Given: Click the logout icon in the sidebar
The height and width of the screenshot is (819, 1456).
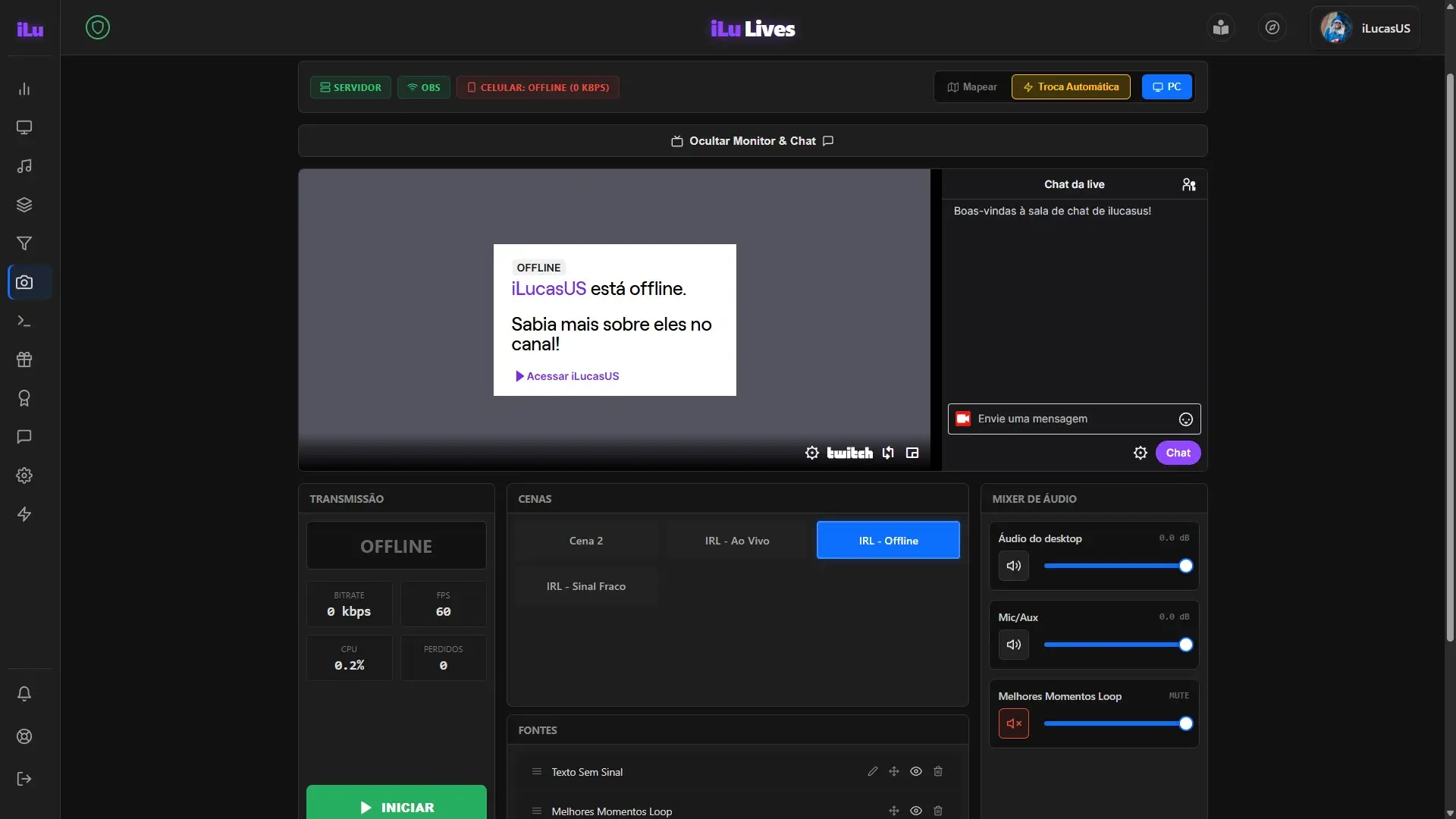Looking at the screenshot, I should click(x=24, y=779).
